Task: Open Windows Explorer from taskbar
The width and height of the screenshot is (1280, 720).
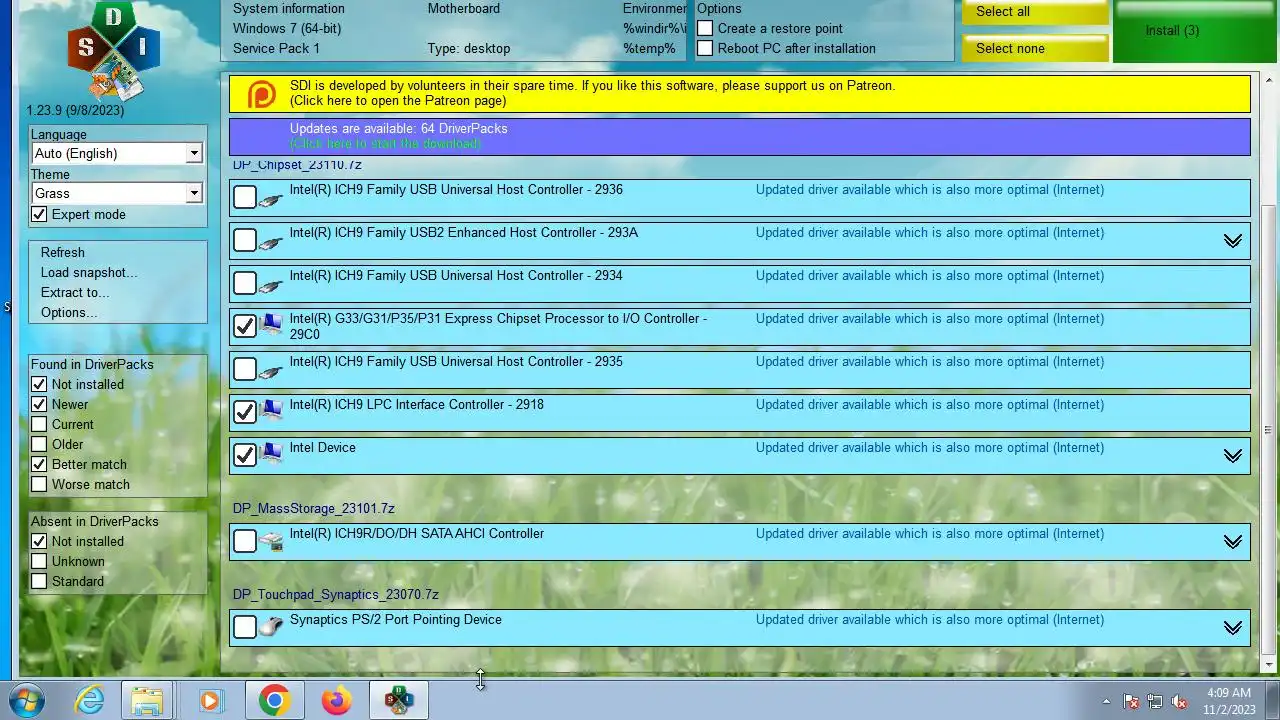Action: point(148,700)
